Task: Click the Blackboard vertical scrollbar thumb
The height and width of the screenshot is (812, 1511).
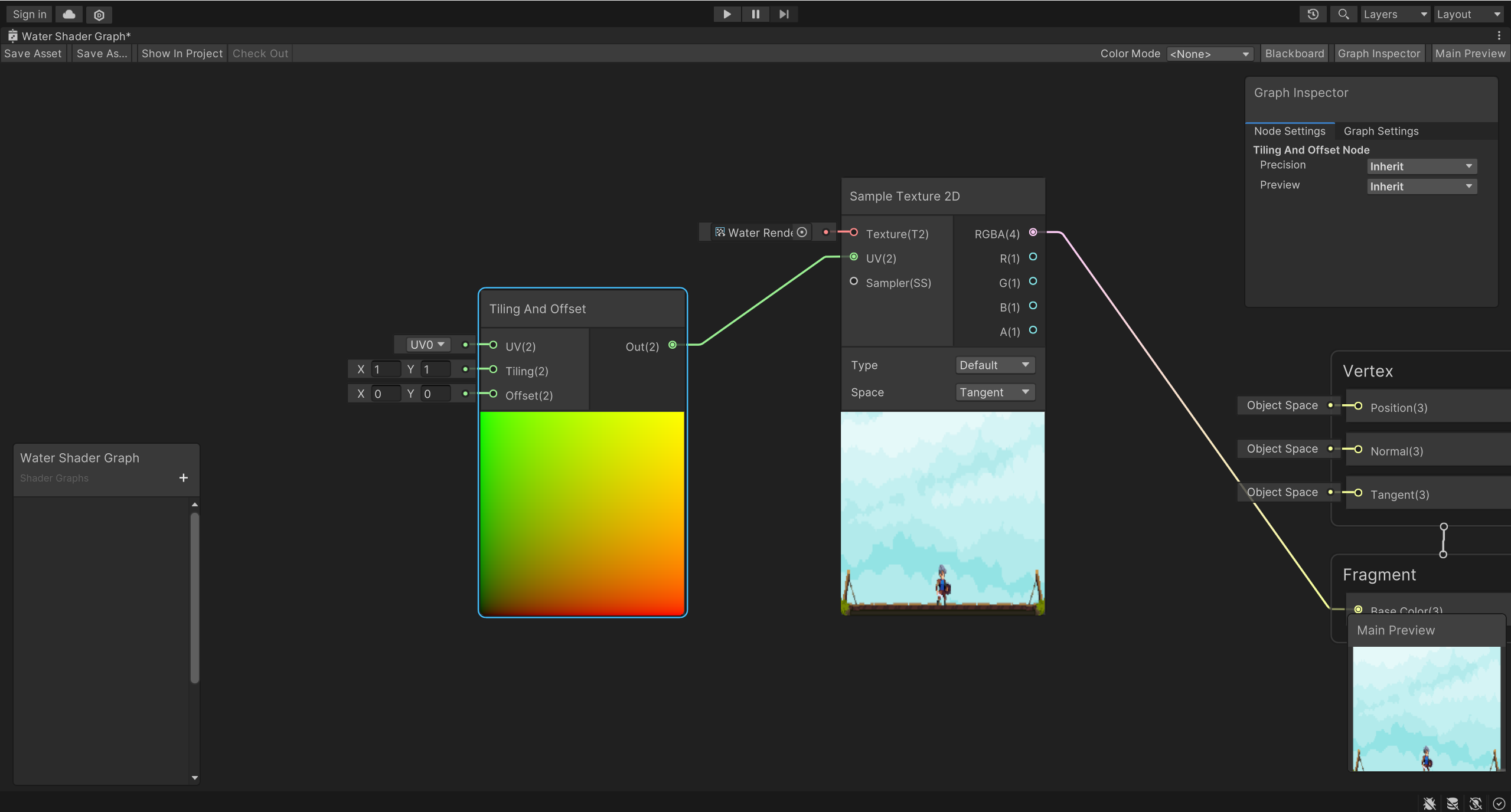Action: tap(195, 598)
